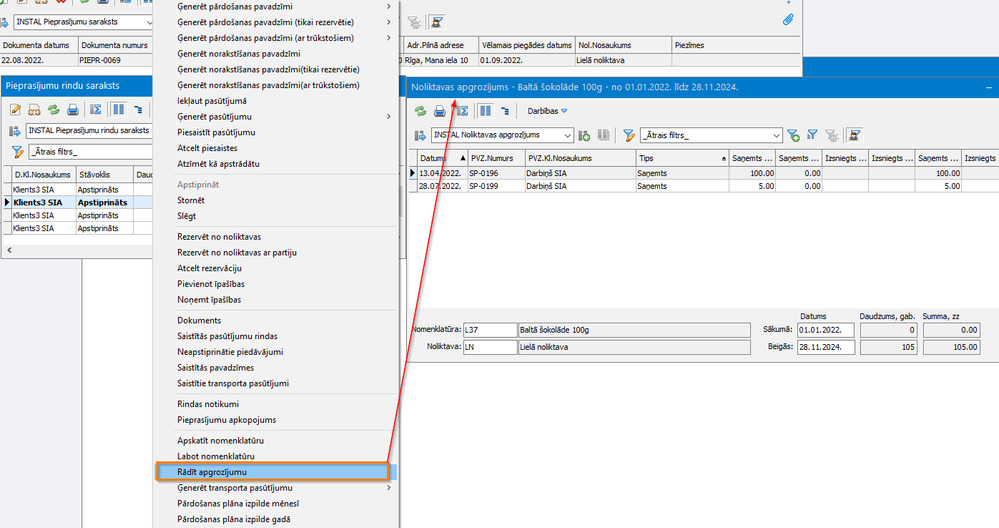Image resolution: width=999 pixels, height=528 pixels.
Task: Click the edit pencil icon in Pieprasījumu rindu saraksts
Action: (15, 110)
